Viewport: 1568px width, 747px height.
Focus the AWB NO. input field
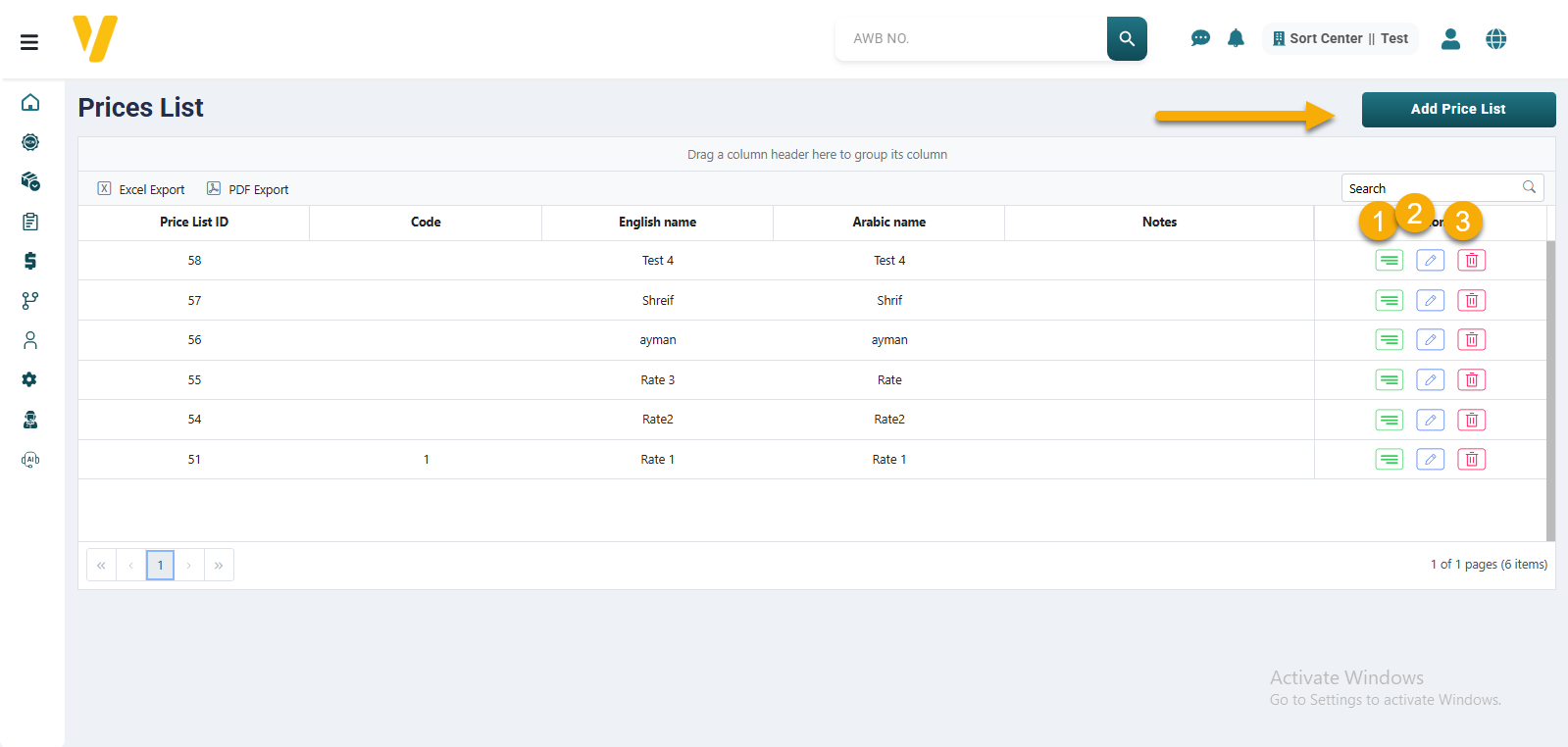(972, 38)
